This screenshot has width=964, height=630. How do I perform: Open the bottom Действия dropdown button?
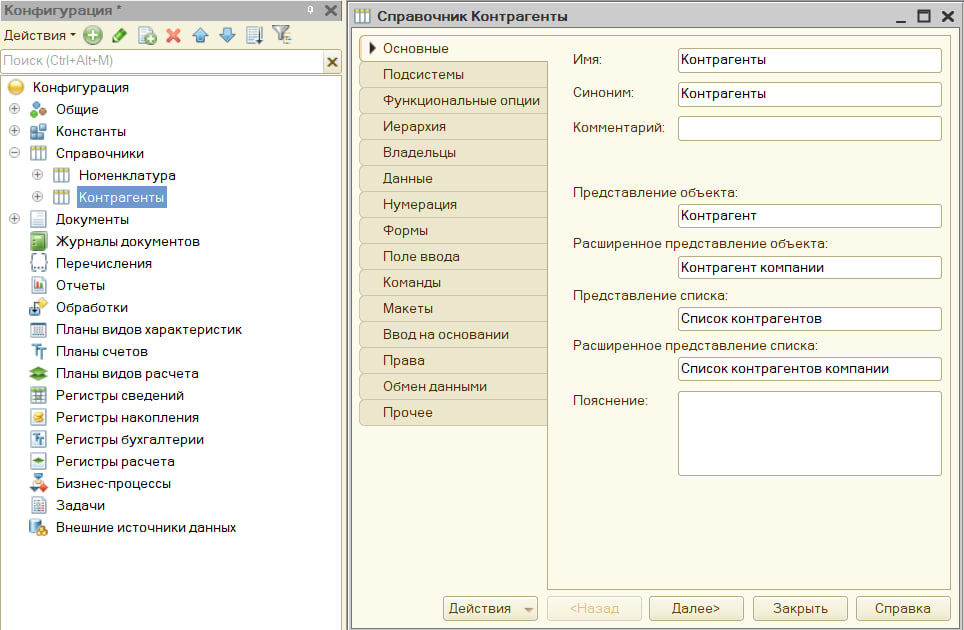pyautogui.click(x=490, y=608)
